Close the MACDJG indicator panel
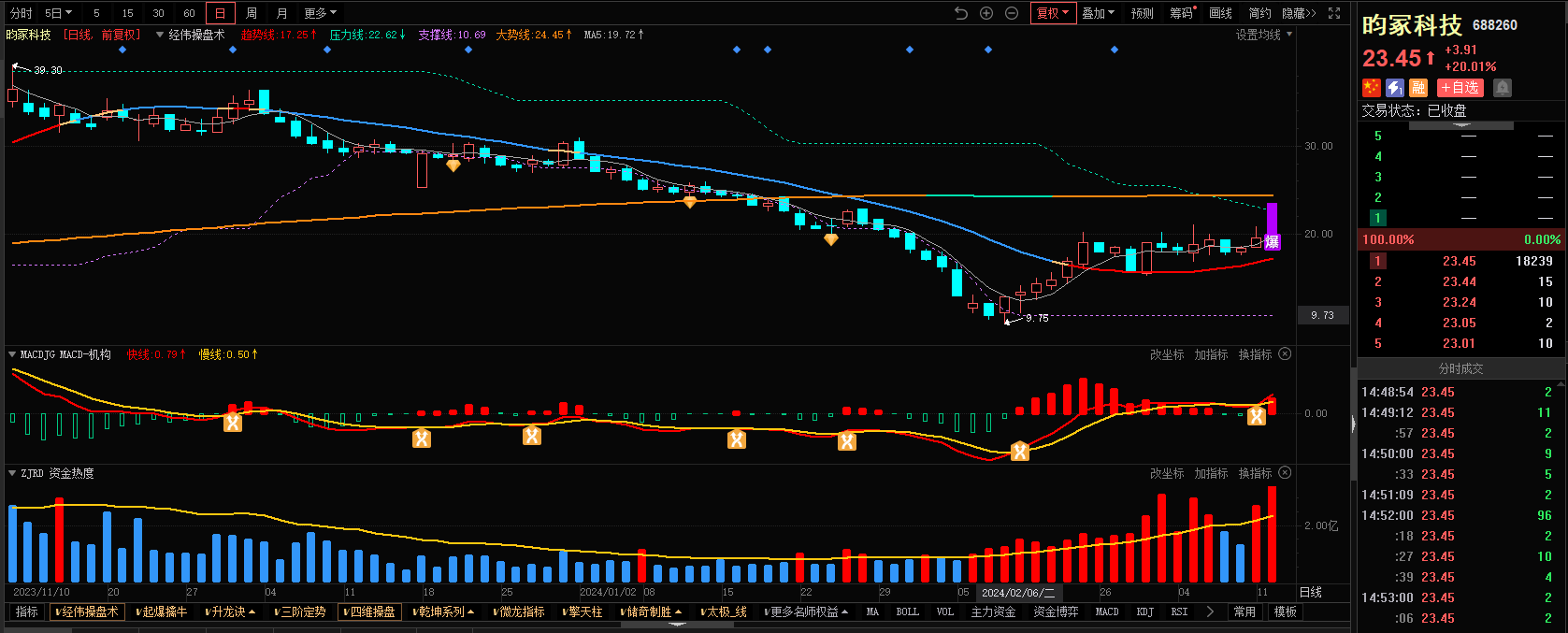Viewport: 1568px width, 633px height. (x=1285, y=354)
